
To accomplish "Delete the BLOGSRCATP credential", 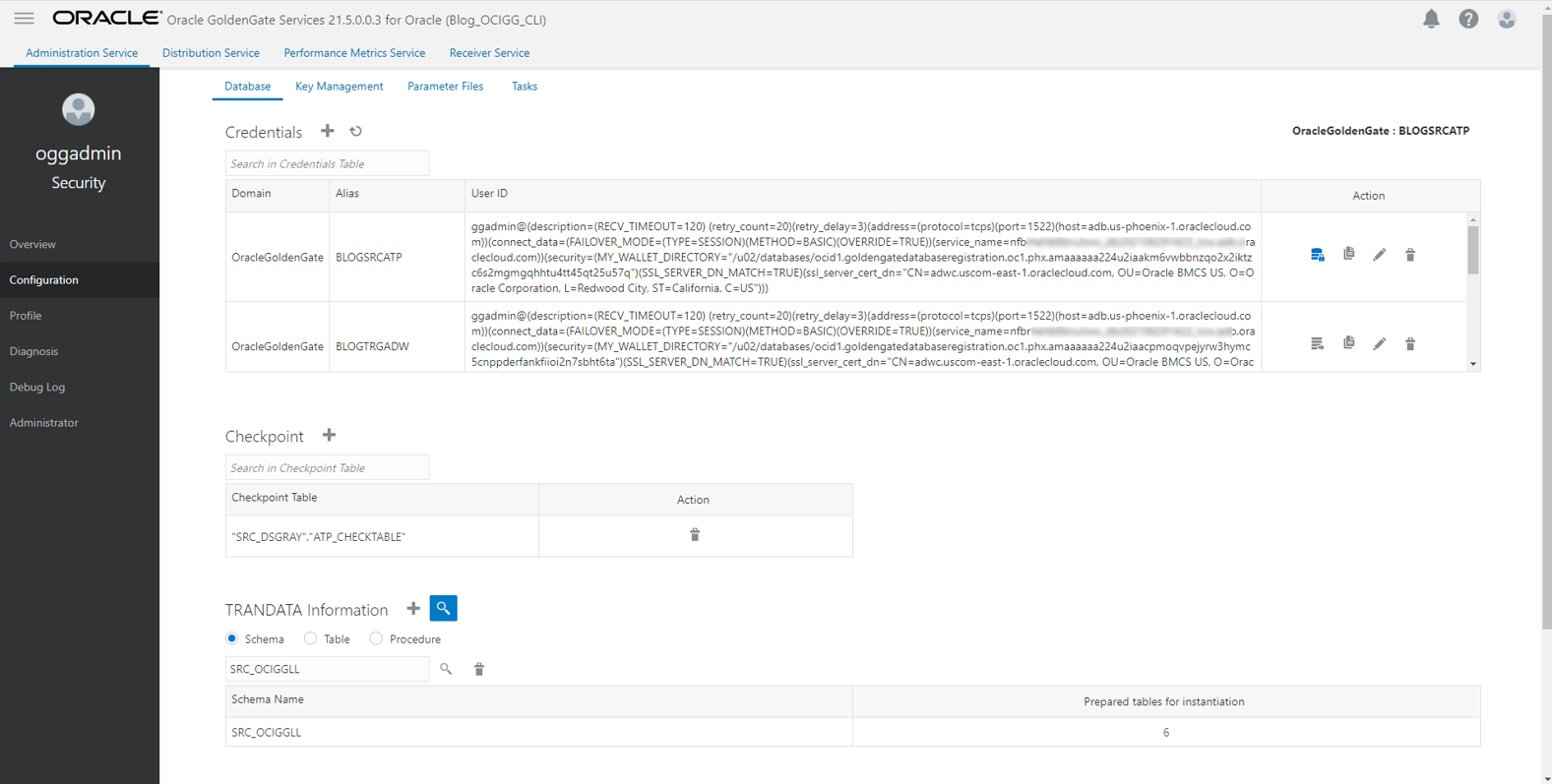I will (1410, 255).
